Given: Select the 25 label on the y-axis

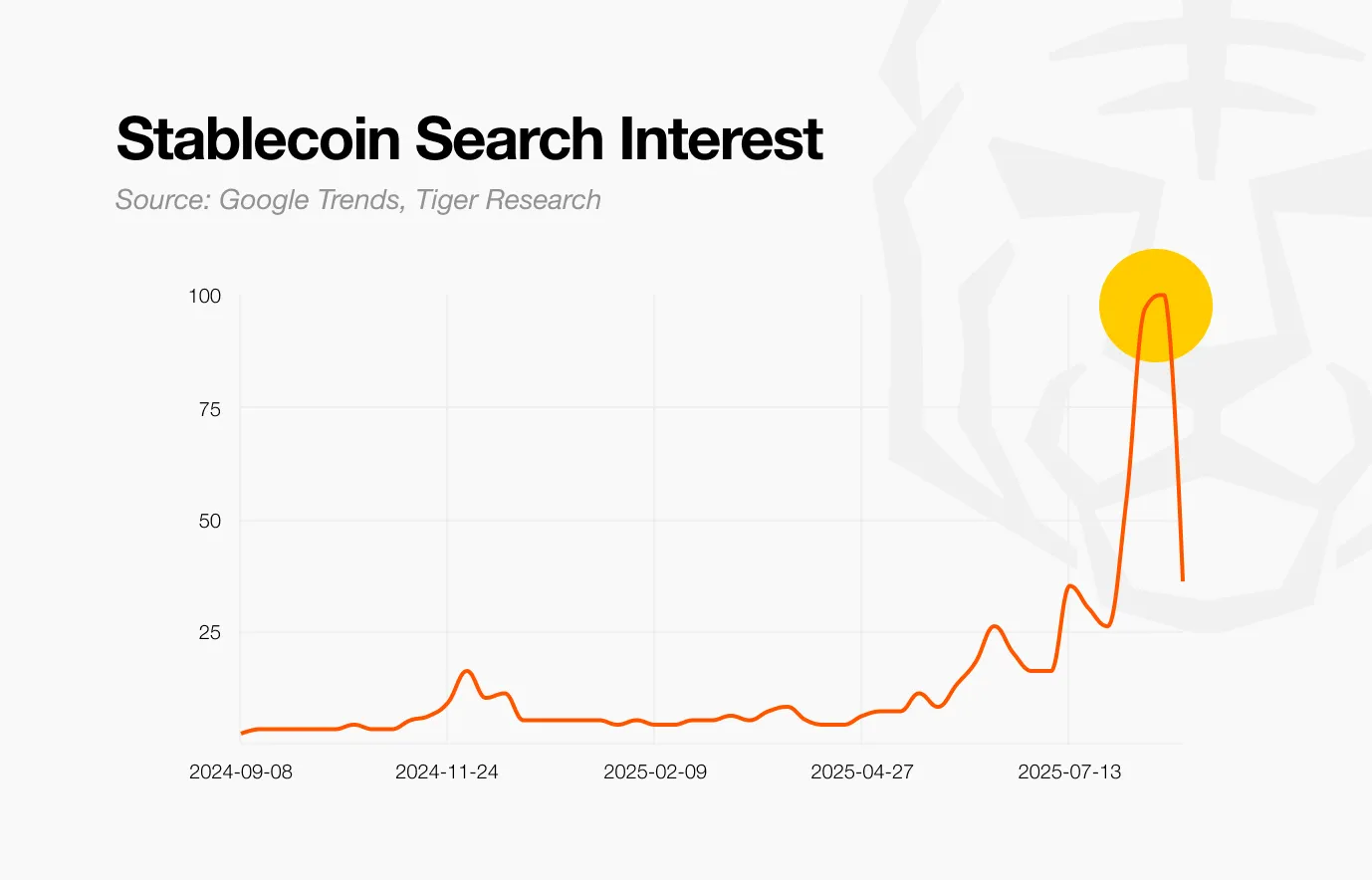Looking at the screenshot, I should [209, 632].
